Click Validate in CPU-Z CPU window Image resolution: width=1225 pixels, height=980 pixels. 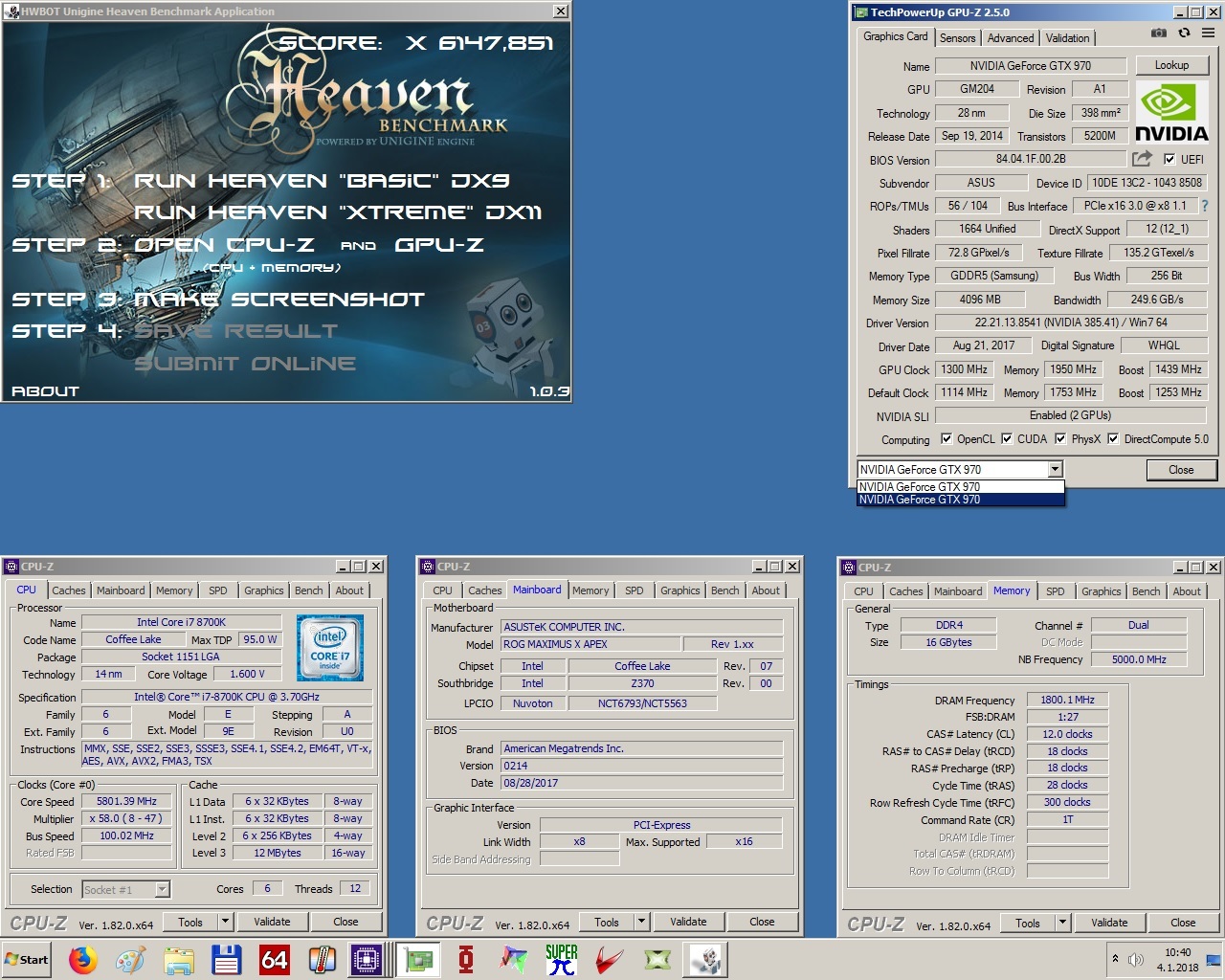pyautogui.click(x=272, y=922)
